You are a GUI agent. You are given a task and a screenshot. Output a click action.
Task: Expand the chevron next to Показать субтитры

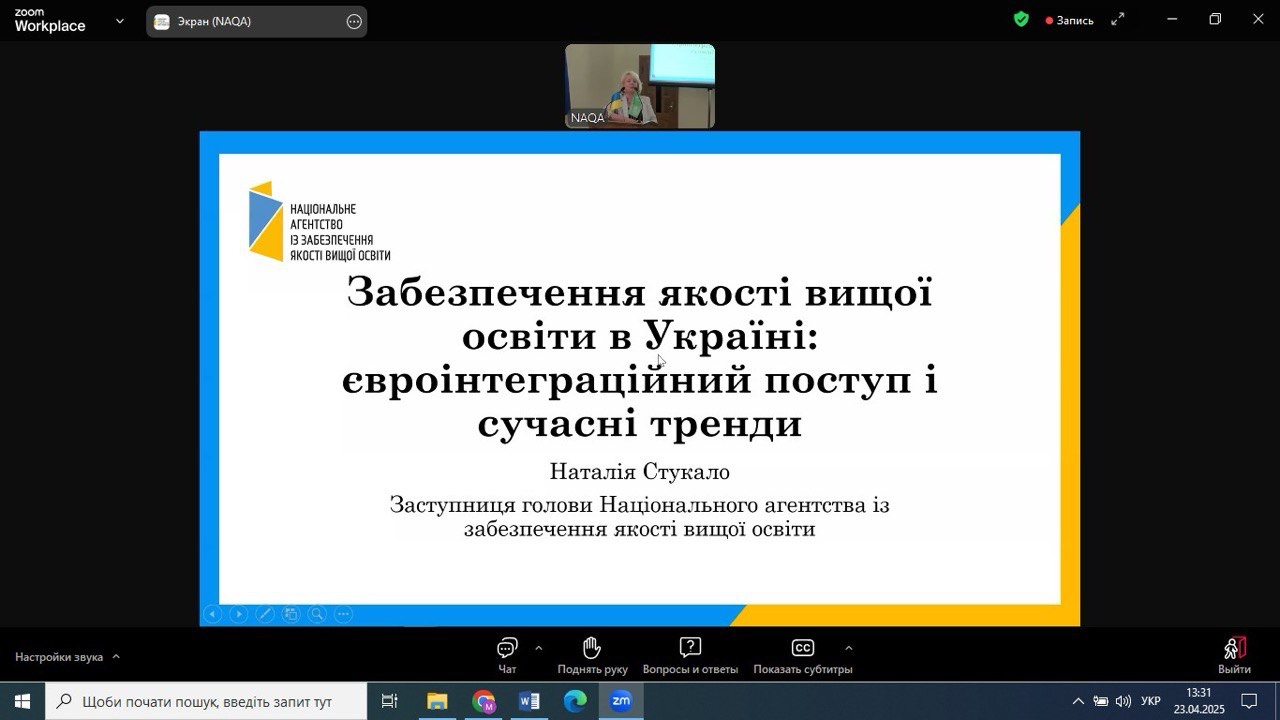(x=849, y=647)
